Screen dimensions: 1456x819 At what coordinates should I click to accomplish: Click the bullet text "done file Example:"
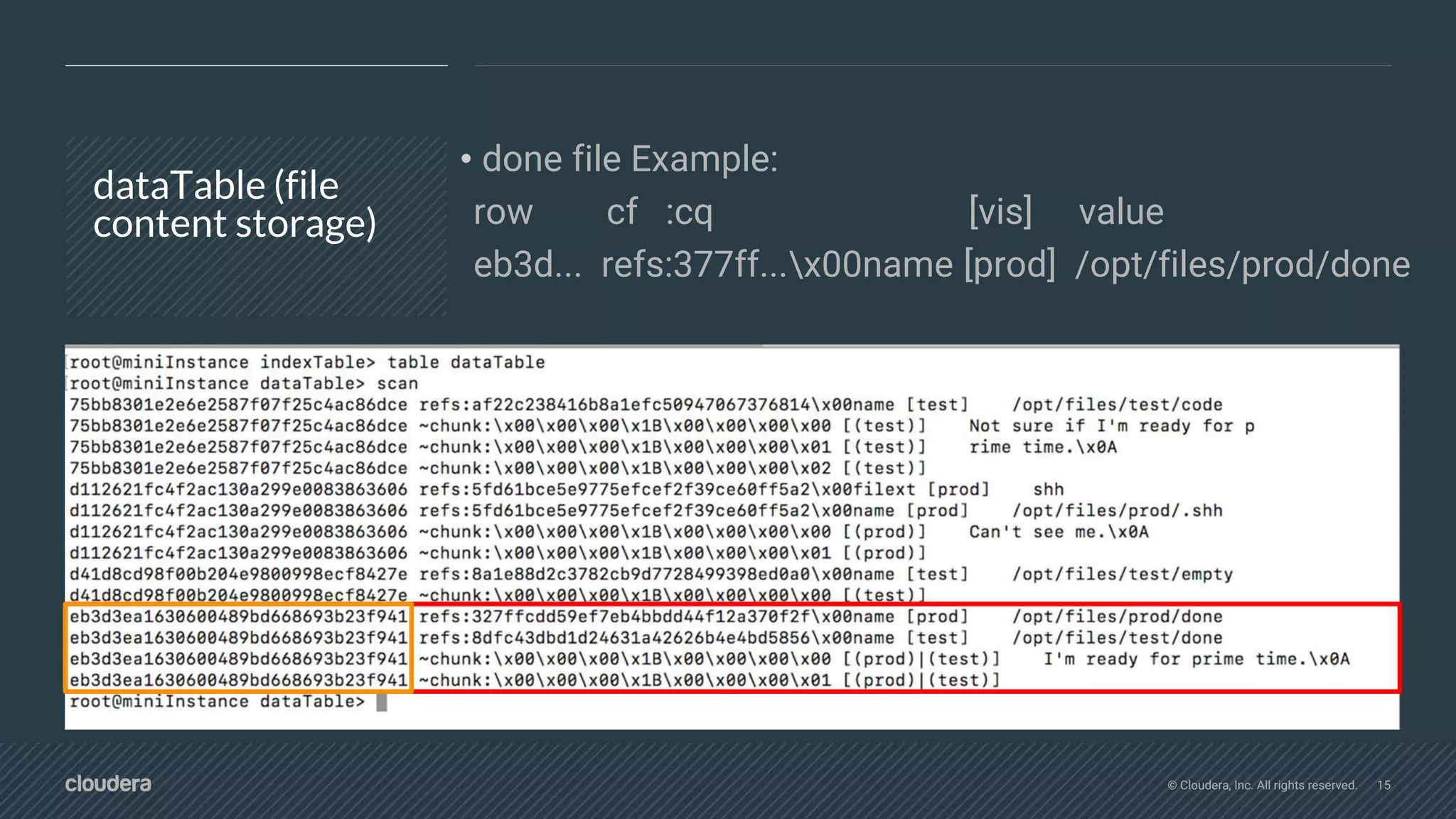coord(630,159)
